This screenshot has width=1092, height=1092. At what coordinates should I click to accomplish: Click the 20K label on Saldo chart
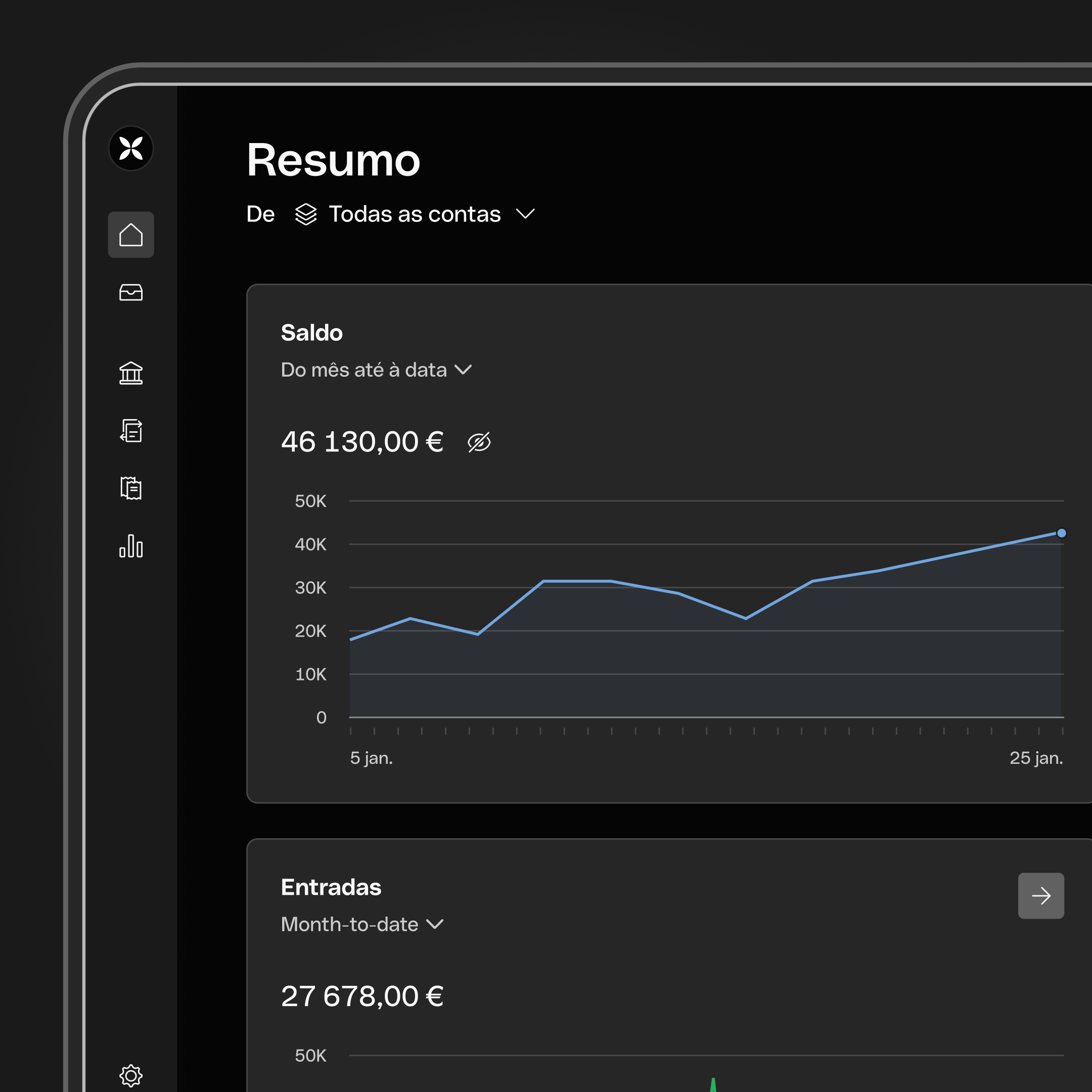(311, 631)
